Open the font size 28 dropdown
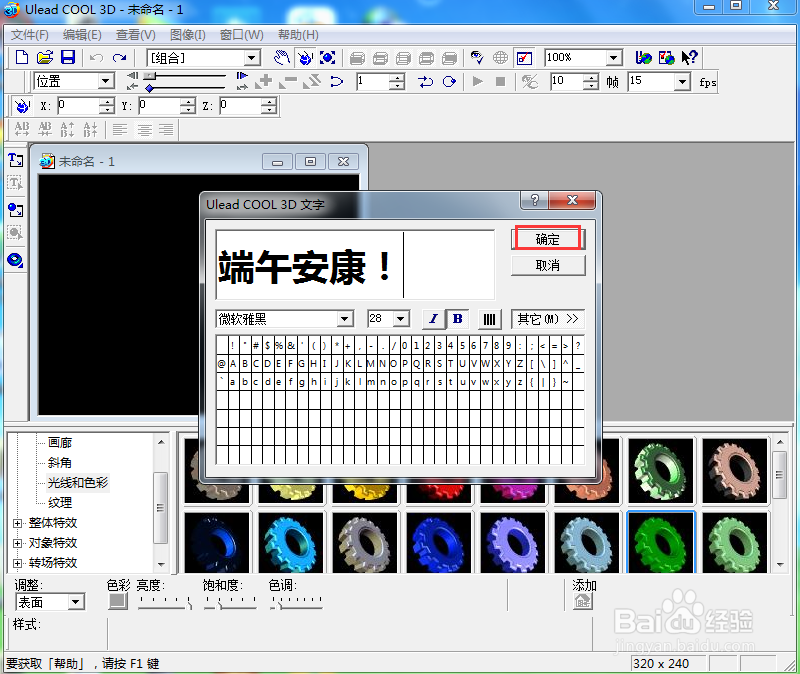This screenshot has width=800, height=674. point(402,319)
